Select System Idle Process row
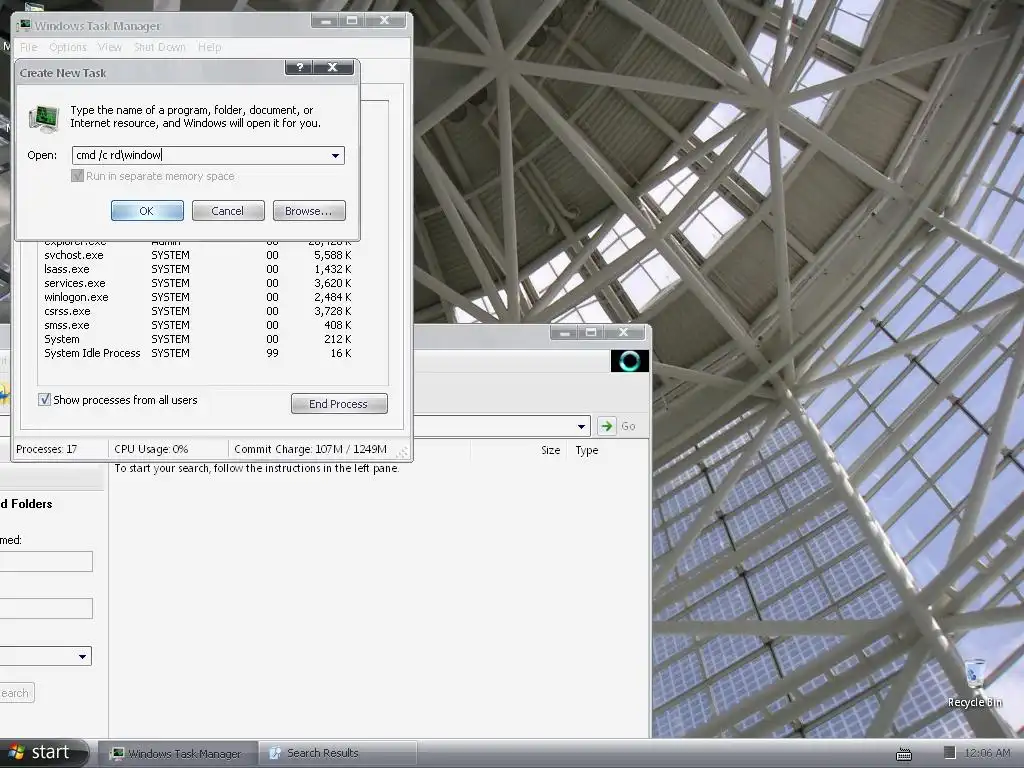Image resolution: width=1024 pixels, height=768 pixels. click(x=199, y=353)
